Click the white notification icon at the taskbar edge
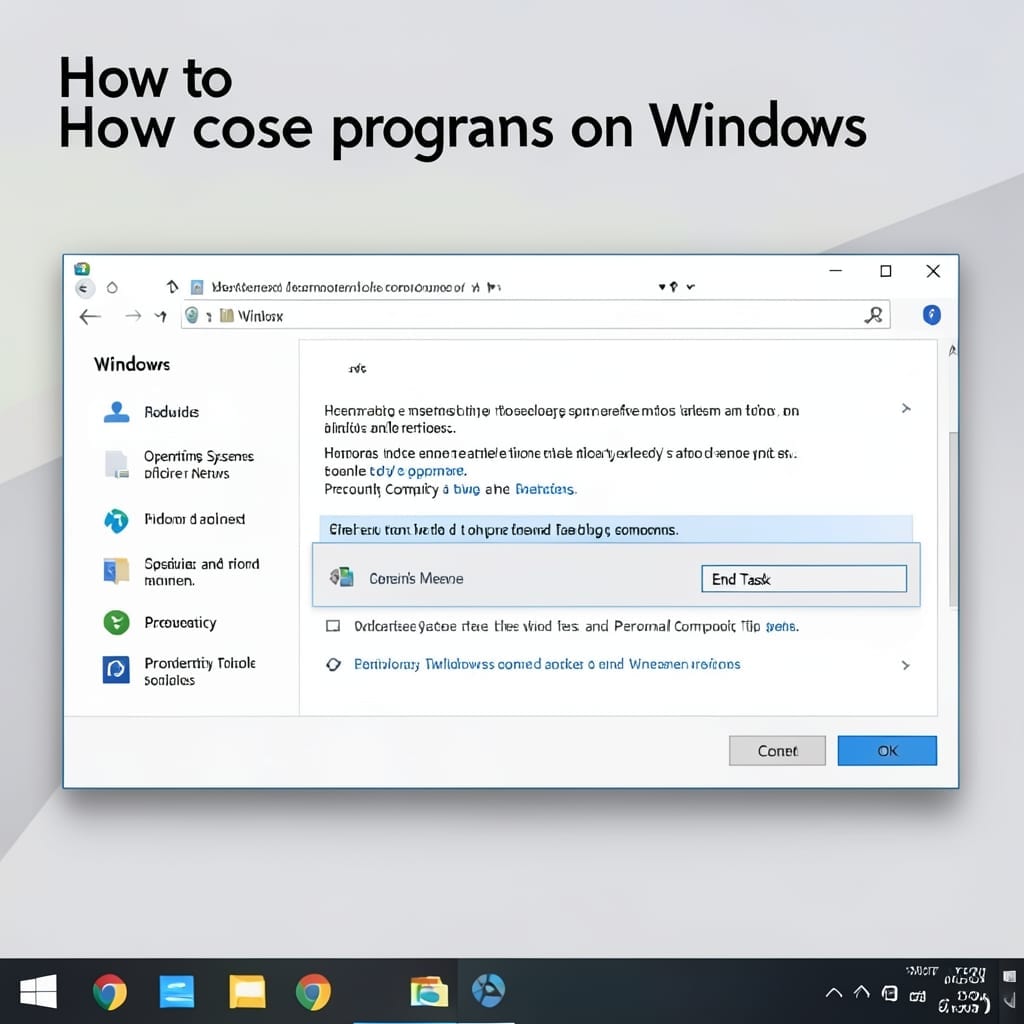The width and height of the screenshot is (1024, 1024). click(1010, 976)
